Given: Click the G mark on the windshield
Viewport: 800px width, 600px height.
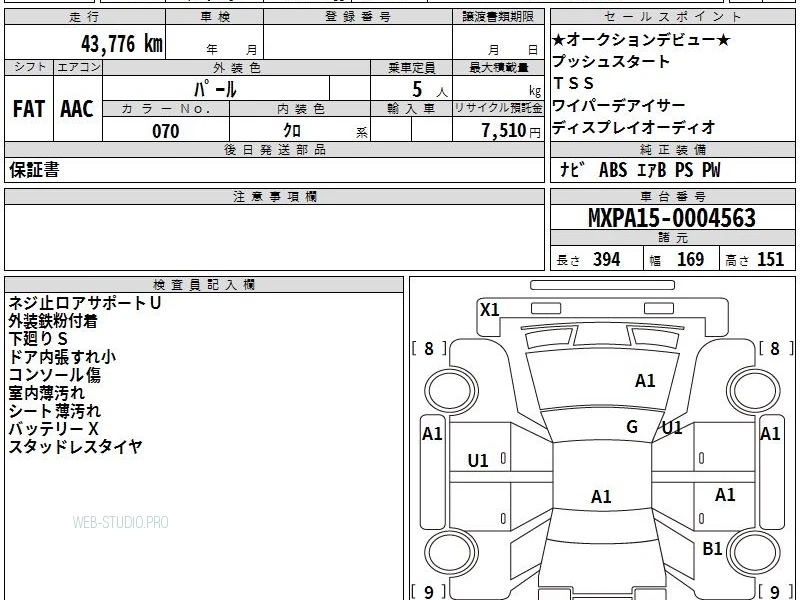Looking at the screenshot, I should point(632,427).
